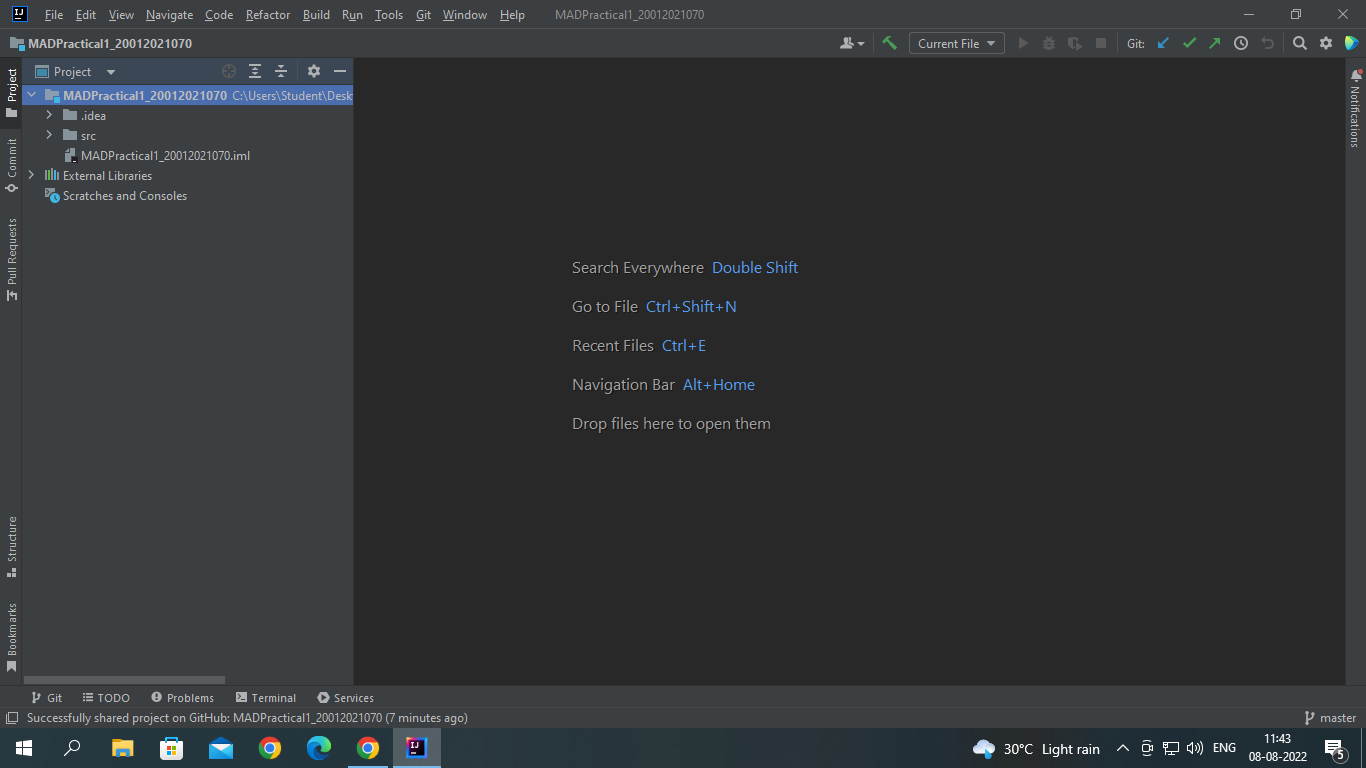Expand the External Libraries node
The width and height of the screenshot is (1366, 768).
[31, 175]
